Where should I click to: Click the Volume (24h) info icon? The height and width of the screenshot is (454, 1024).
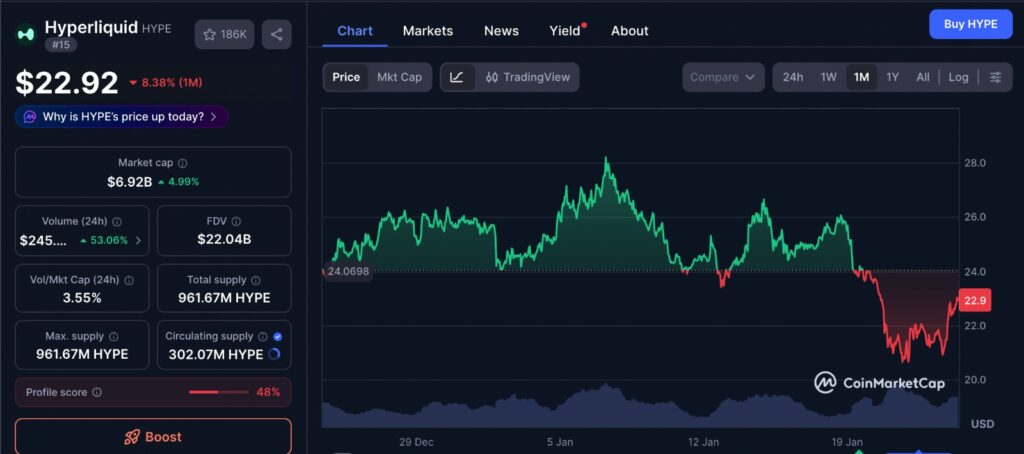coord(118,221)
